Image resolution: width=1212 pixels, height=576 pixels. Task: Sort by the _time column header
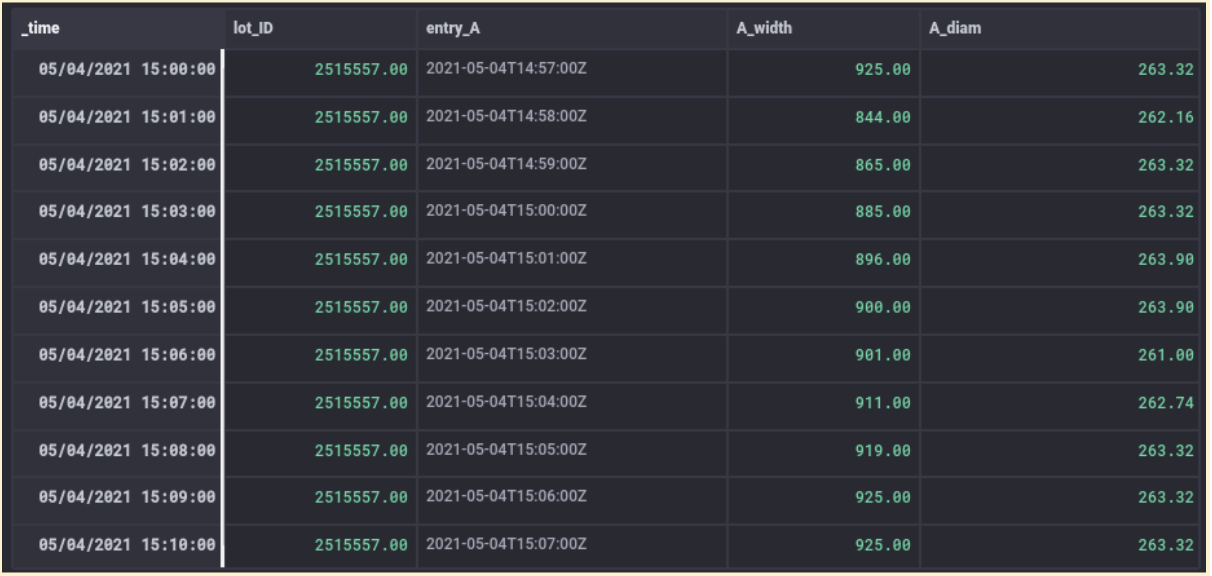(115, 29)
